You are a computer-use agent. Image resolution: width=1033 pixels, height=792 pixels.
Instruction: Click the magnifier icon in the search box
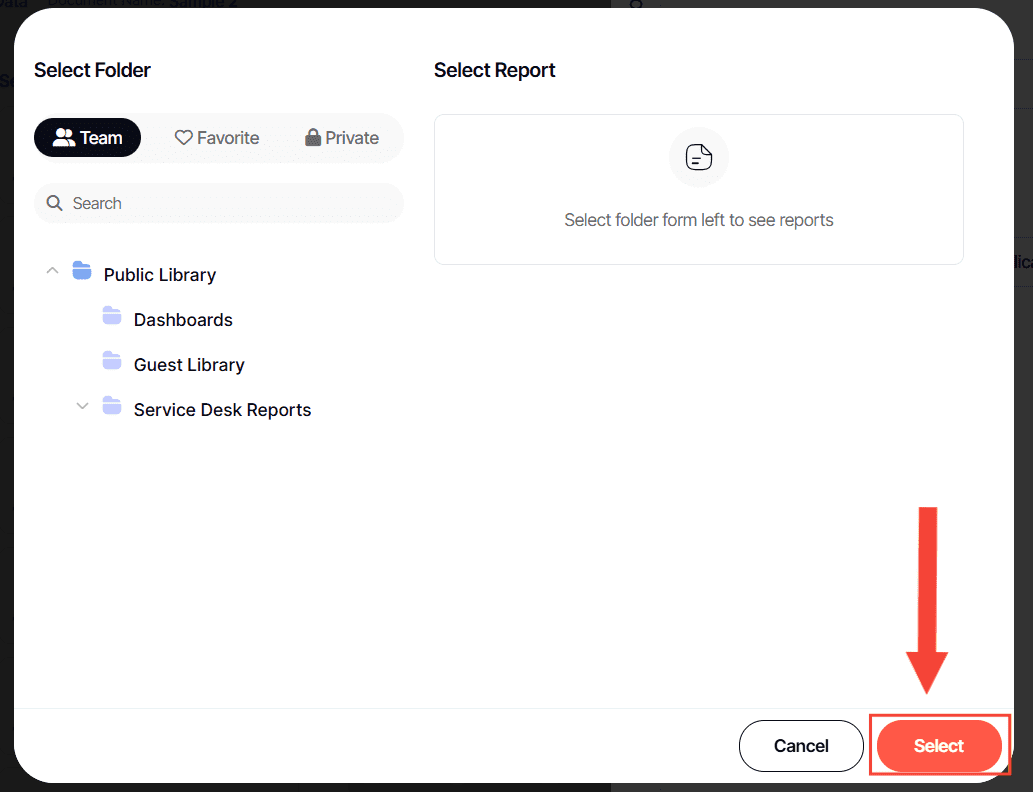tap(55, 203)
